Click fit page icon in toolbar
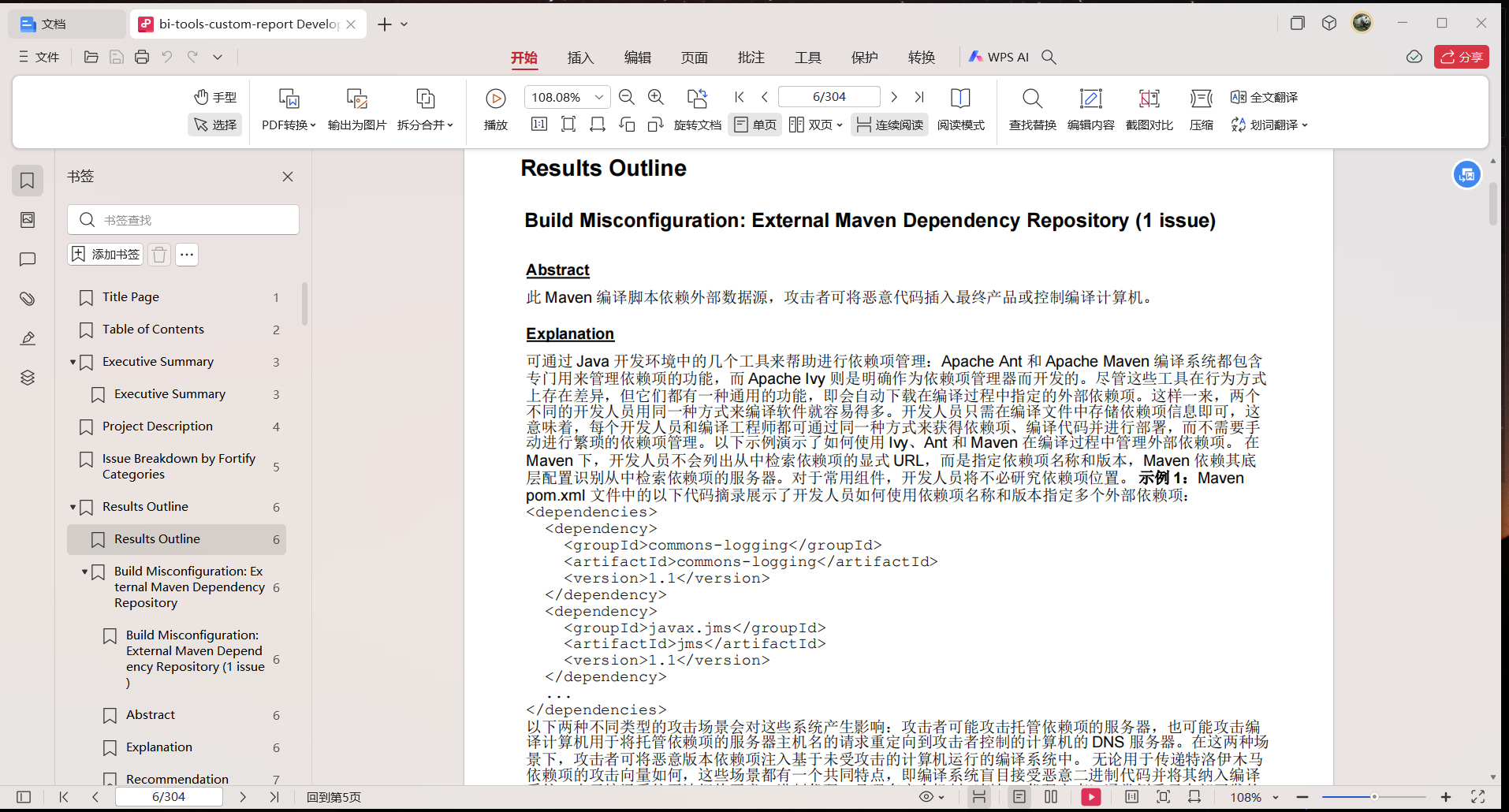The image size is (1509, 812). [568, 125]
